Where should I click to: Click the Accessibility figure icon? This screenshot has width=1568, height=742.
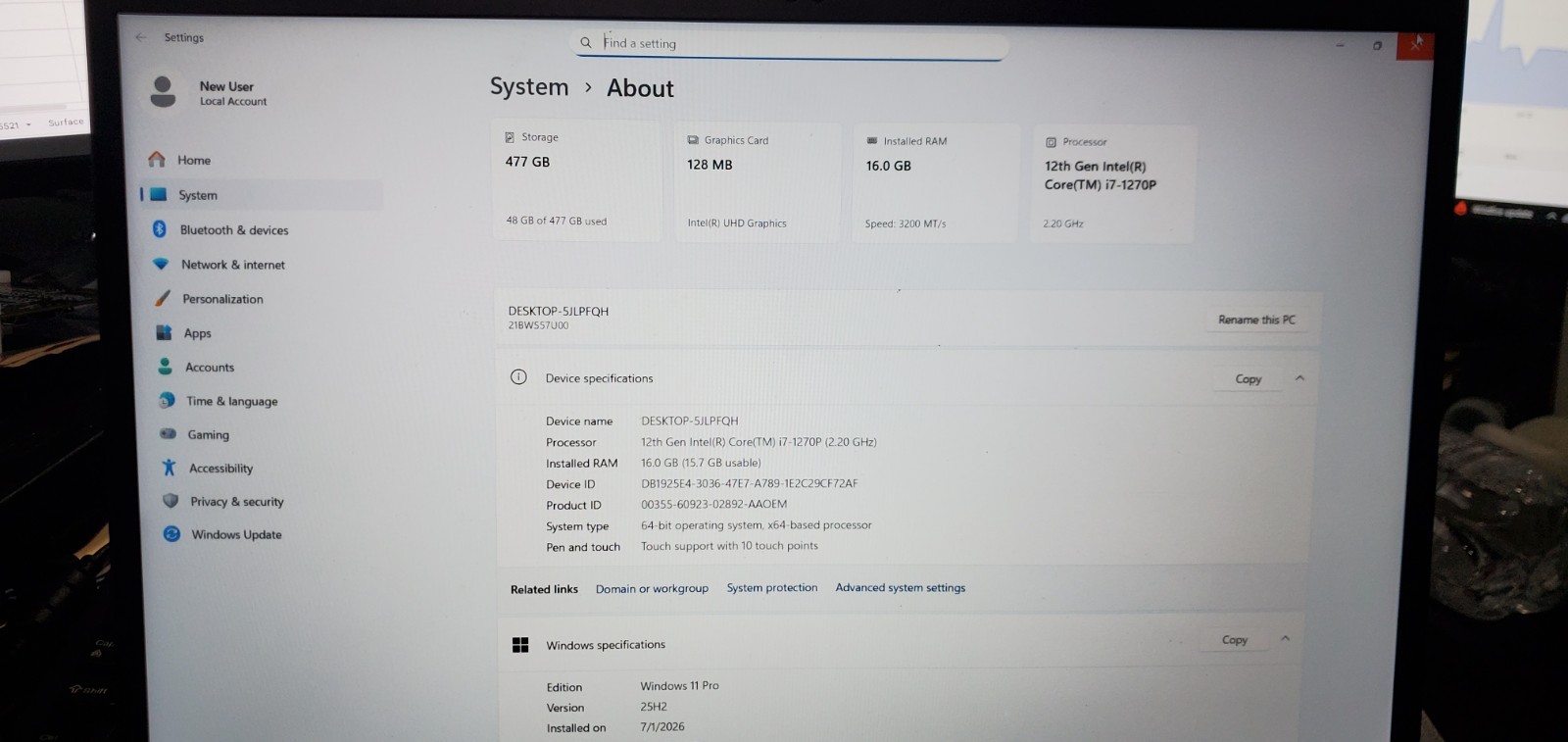point(170,468)
